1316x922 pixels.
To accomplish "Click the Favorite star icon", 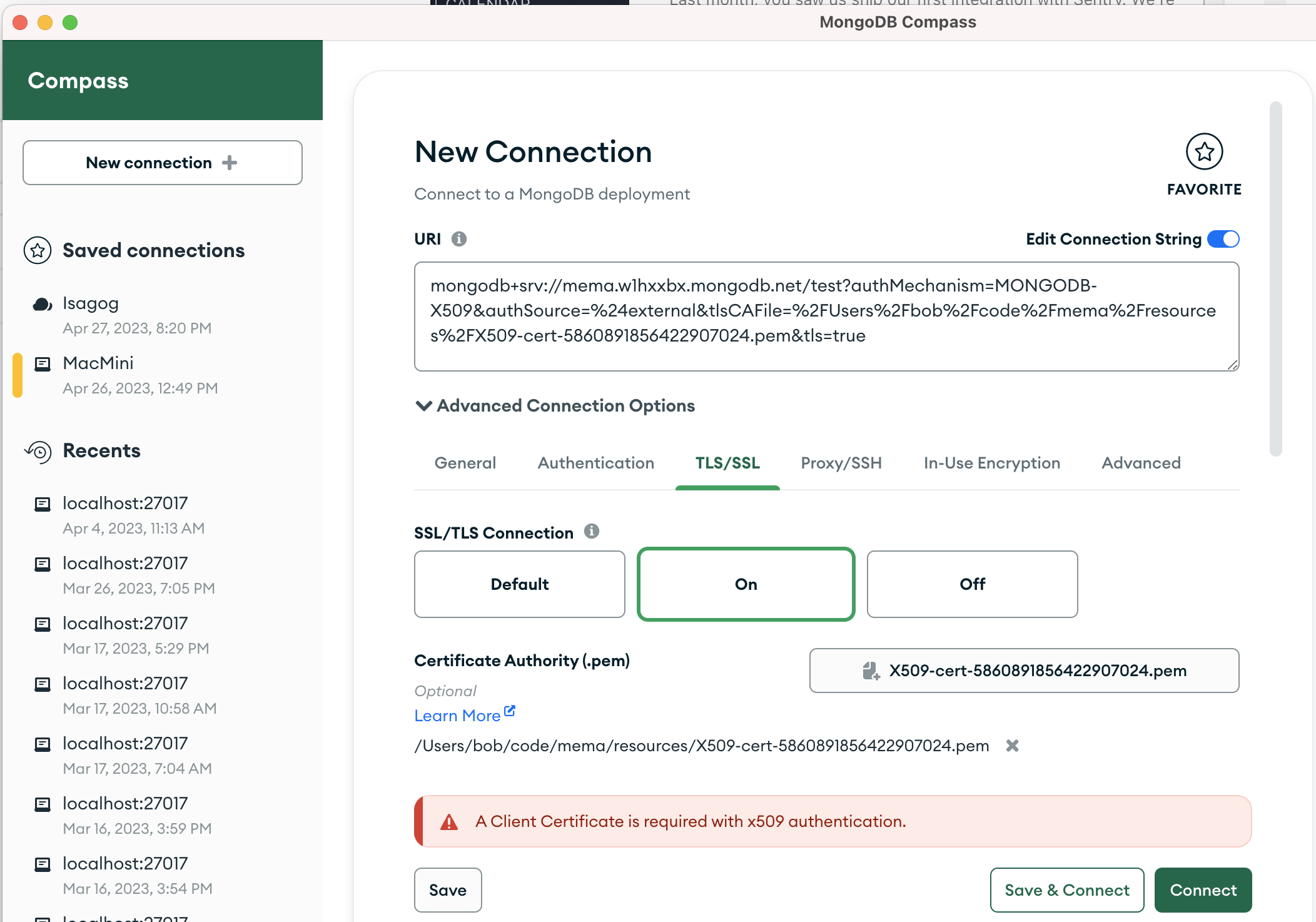I will [x=1204, y=151].
